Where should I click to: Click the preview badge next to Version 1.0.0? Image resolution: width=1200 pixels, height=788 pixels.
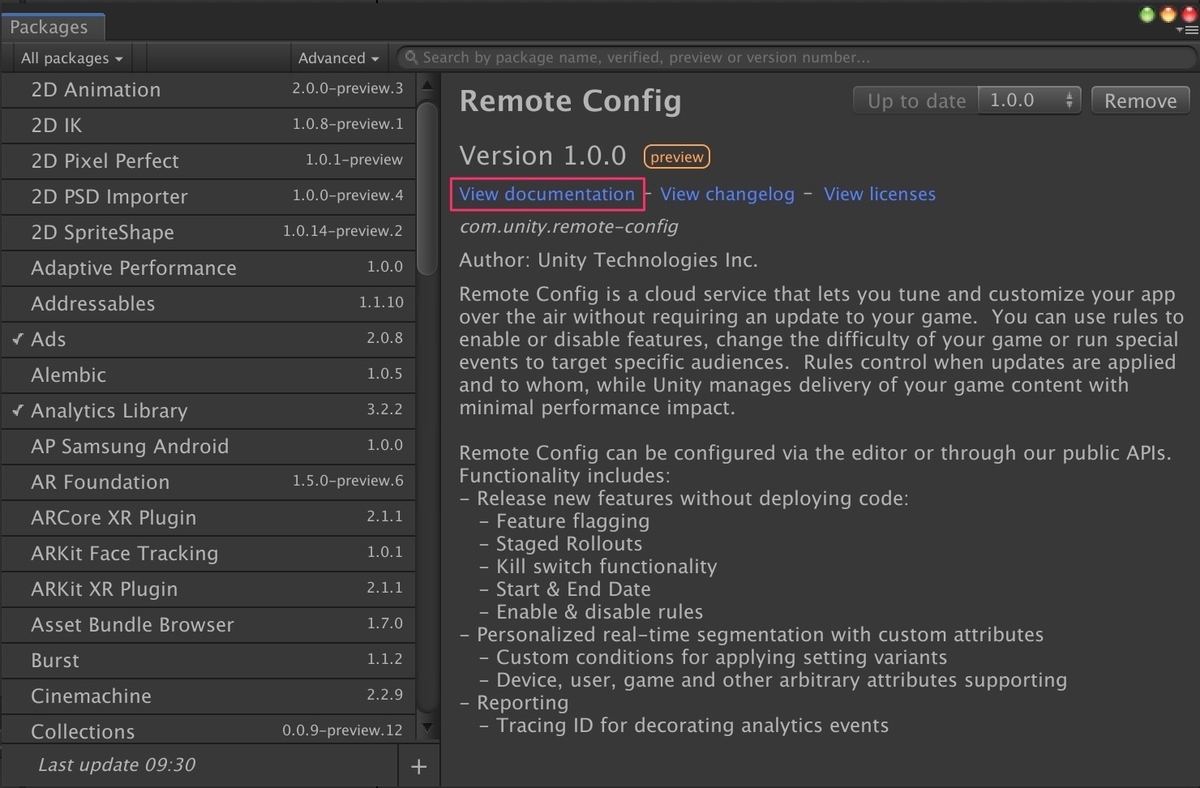click(676, 156)
